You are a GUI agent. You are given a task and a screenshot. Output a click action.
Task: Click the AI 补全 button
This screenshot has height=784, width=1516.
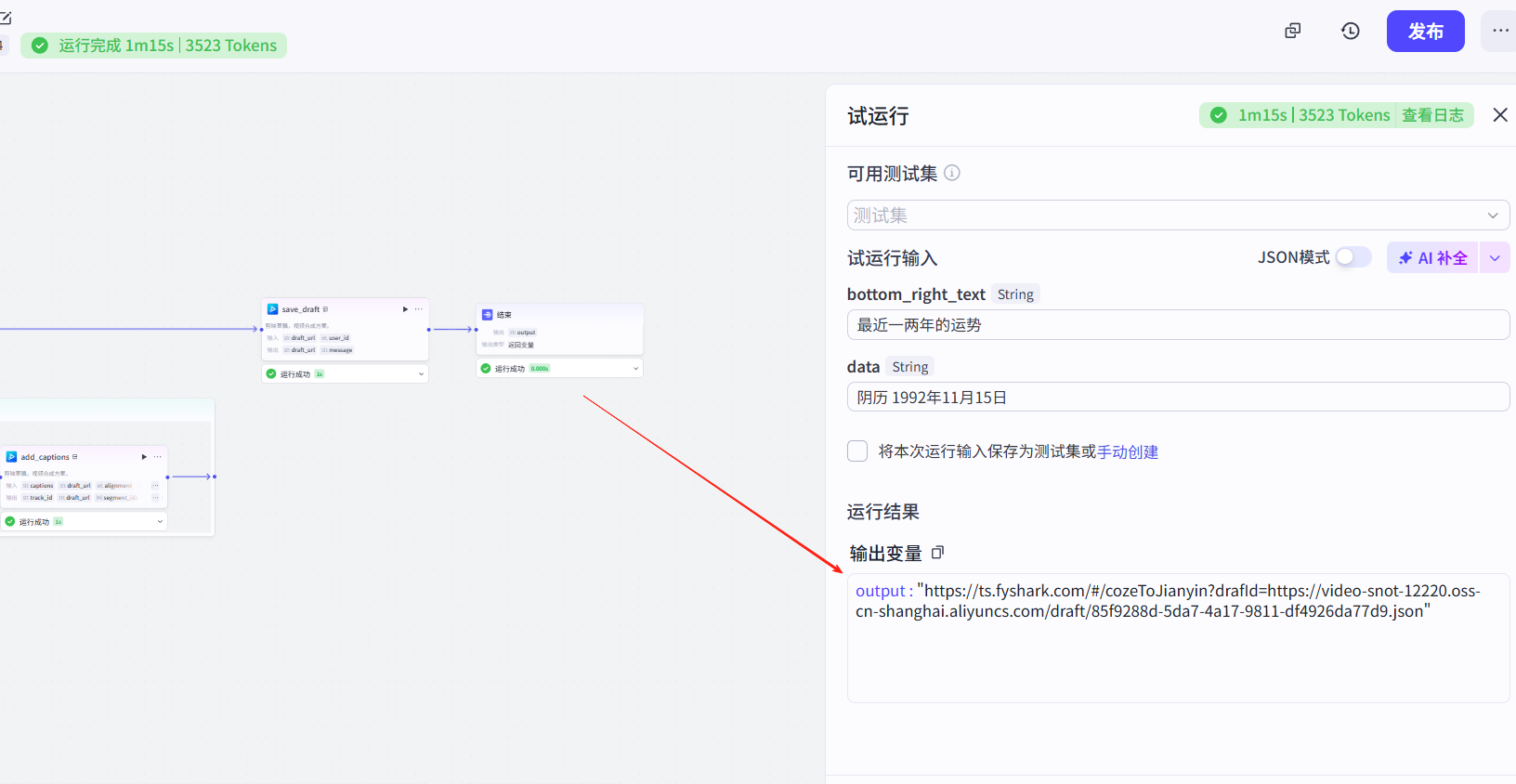point(1432,258)
